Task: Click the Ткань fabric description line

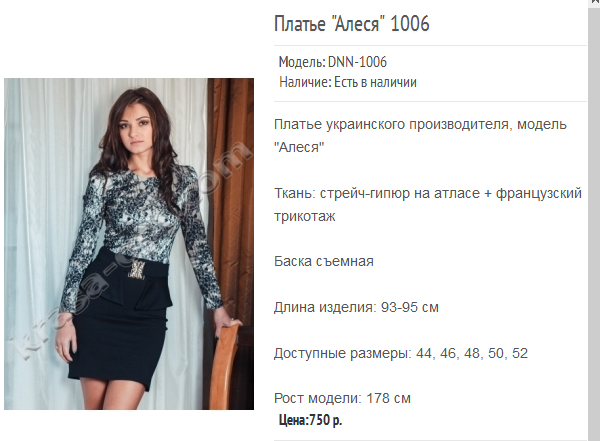Action: coord(428,204)
